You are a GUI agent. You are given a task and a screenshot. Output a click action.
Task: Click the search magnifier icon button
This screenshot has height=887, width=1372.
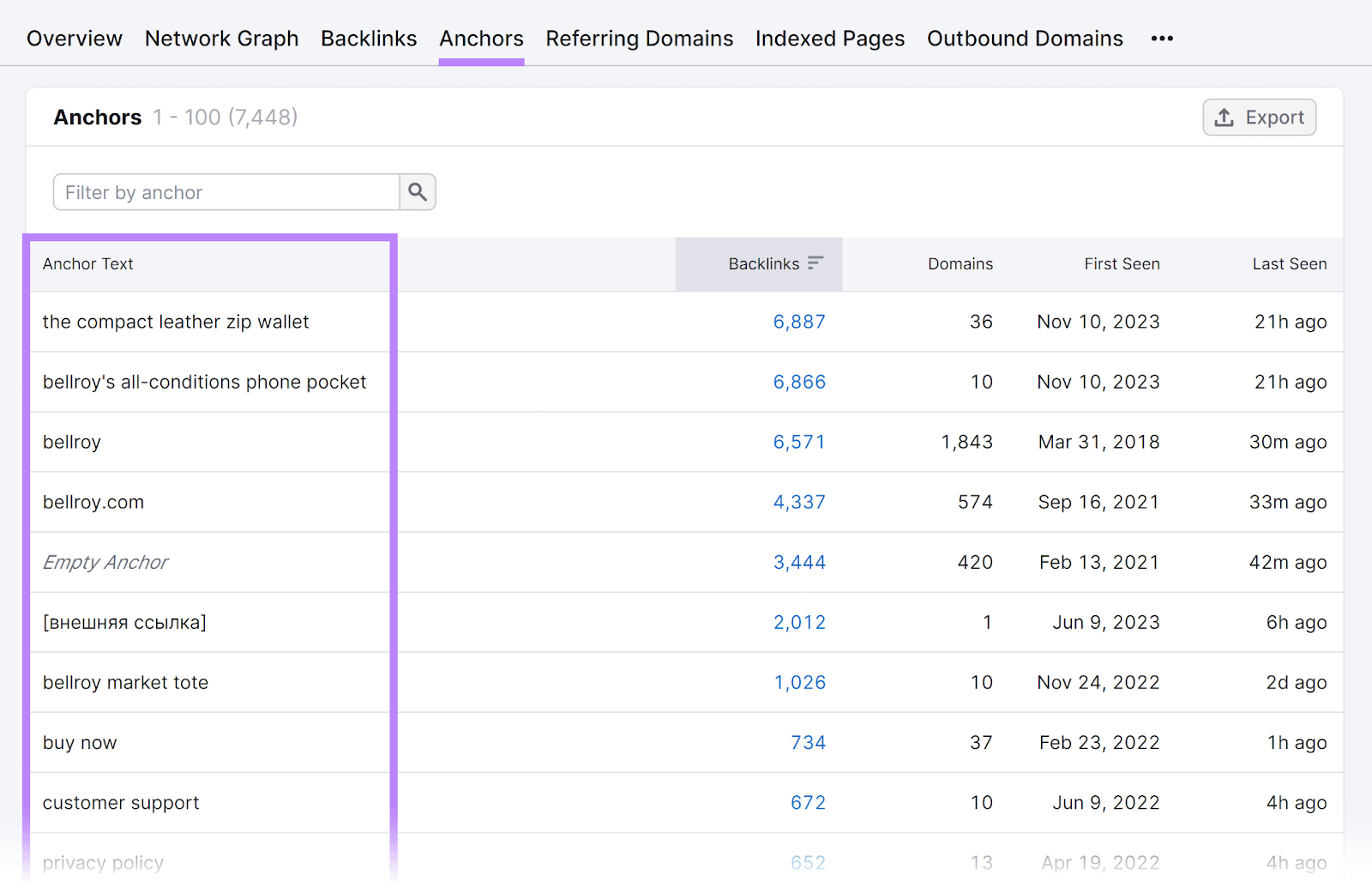point(418,192)
